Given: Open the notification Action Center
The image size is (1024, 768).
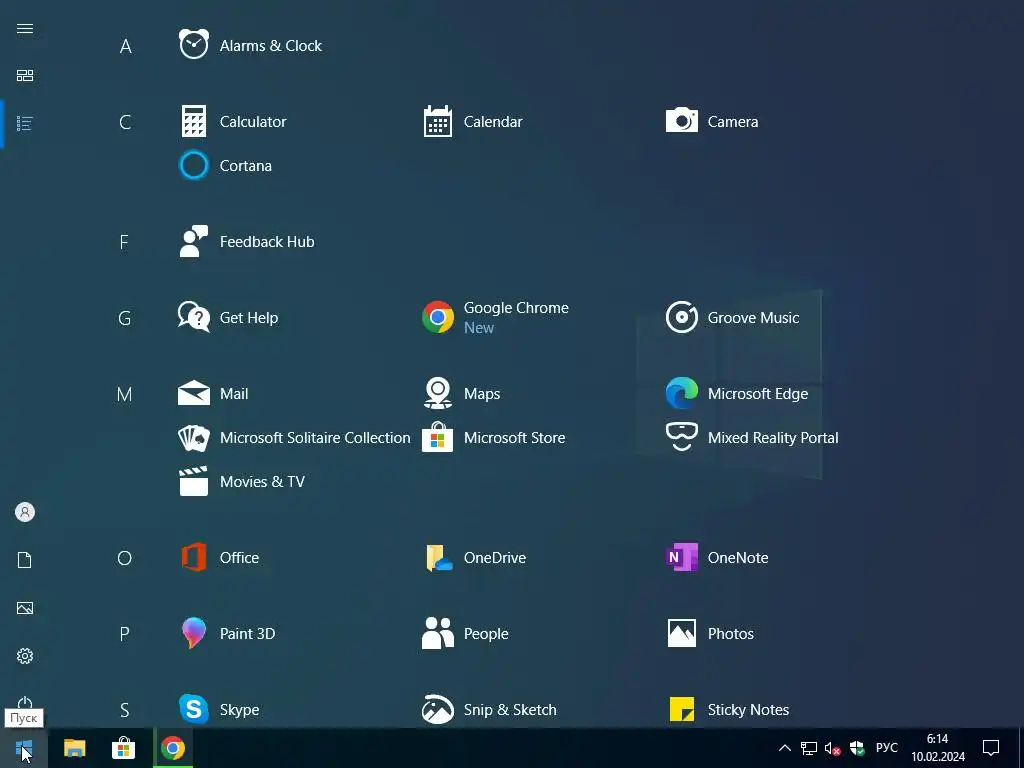Looking at the screenshot, I should tap(991, 748).
